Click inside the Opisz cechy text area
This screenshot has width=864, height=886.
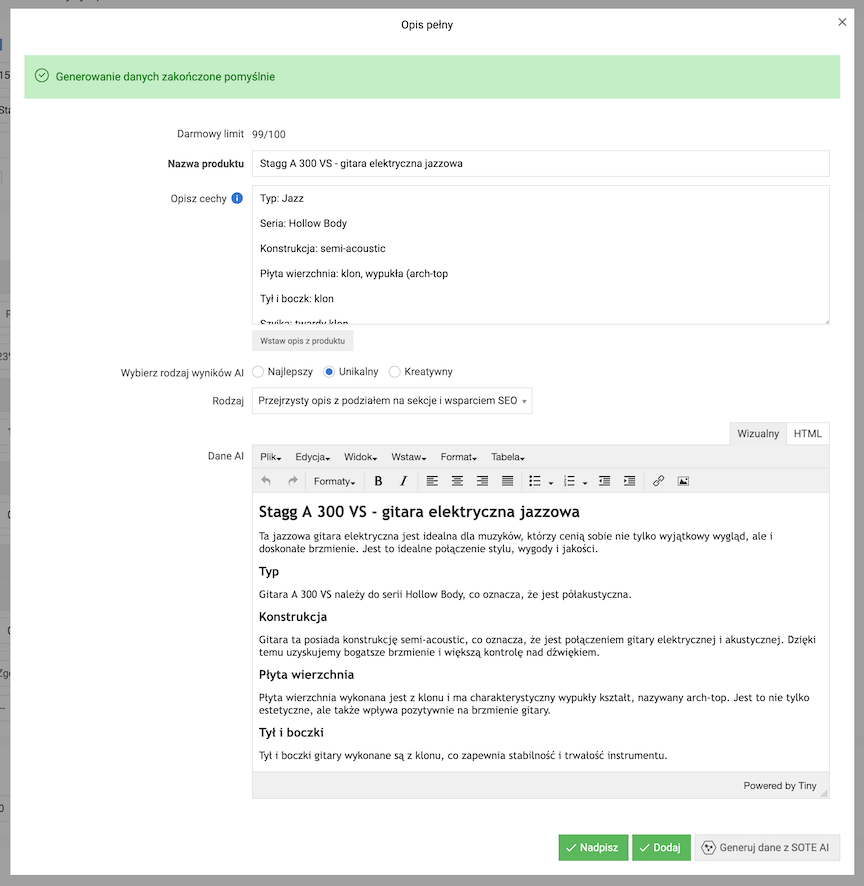pos(541,255)
